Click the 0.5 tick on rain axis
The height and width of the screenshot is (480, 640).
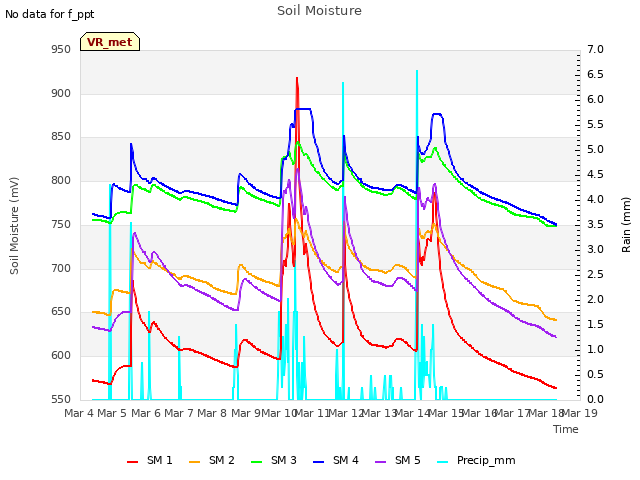coord(596,375)
